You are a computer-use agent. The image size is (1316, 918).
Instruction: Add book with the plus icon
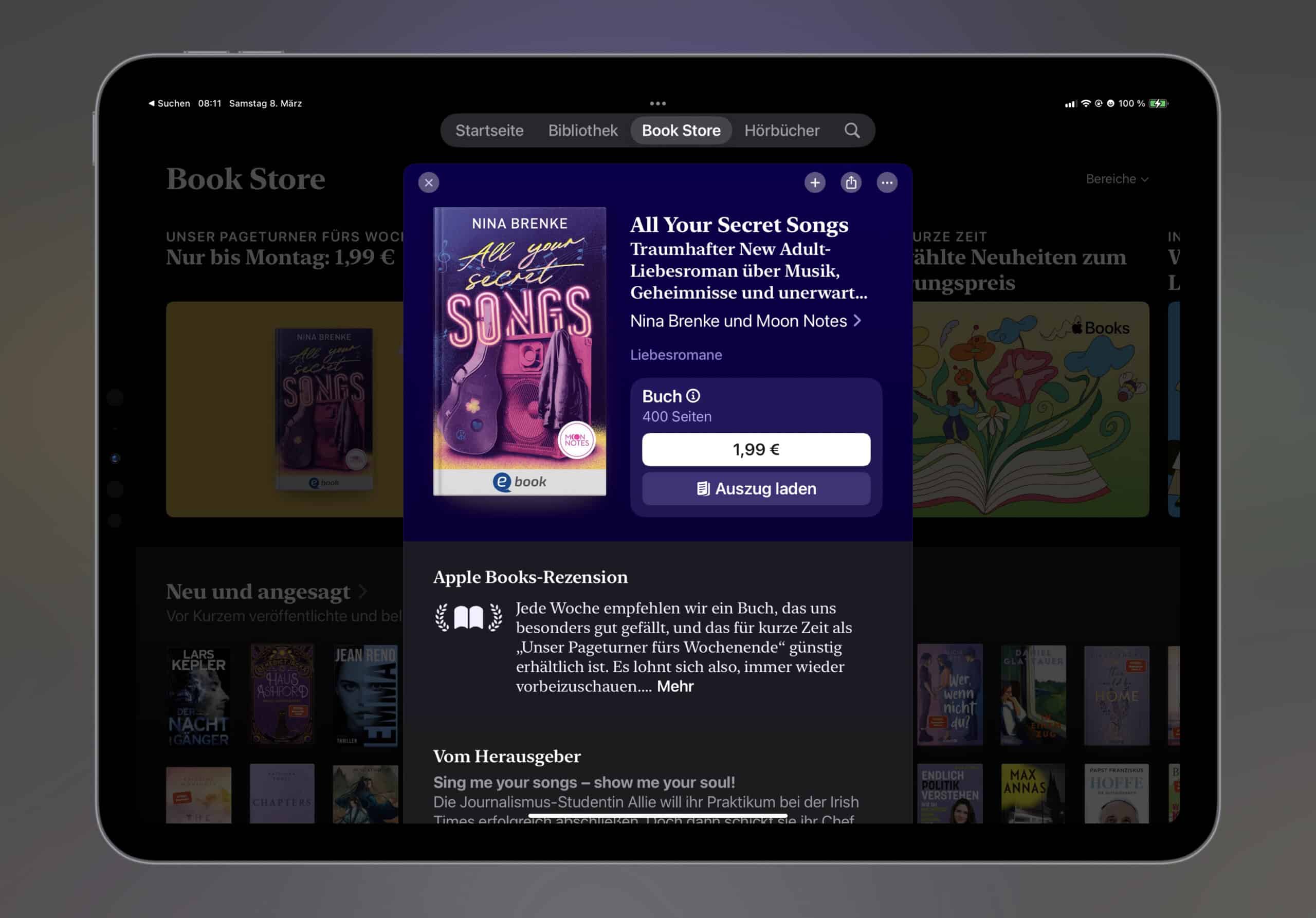click(814, 183)
